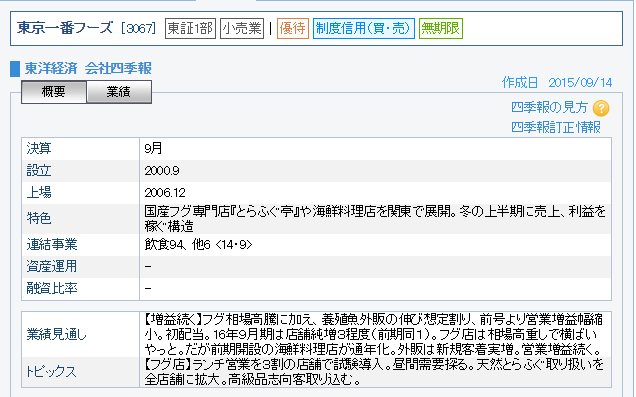
Task: Click the 飲食94、他6 value
Action: [198, 245]
